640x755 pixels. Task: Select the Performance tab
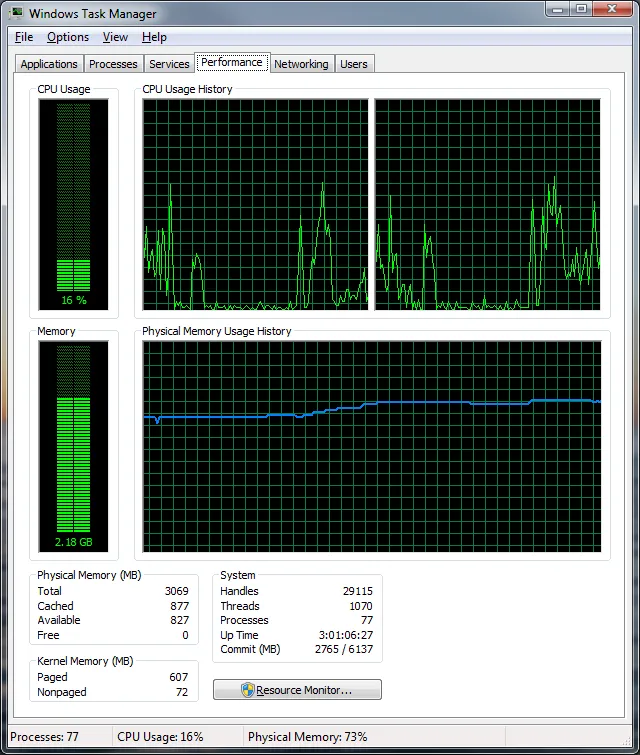pos(232,63)
